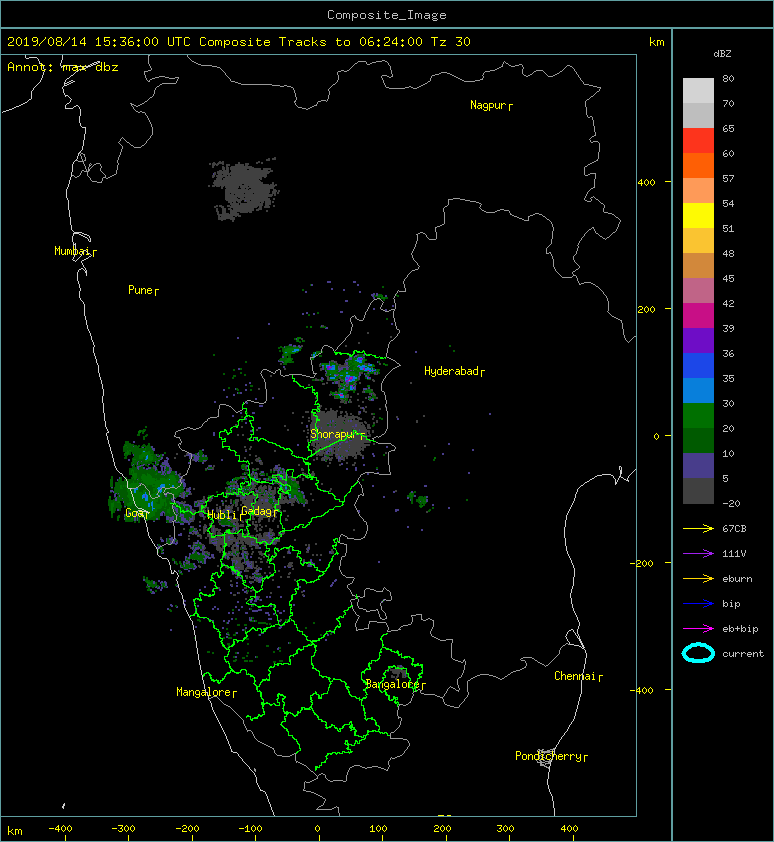The height and width of the screenshot is (842, 774).
Task: Click the Composite_Image title text
Action: coord(387,15)
